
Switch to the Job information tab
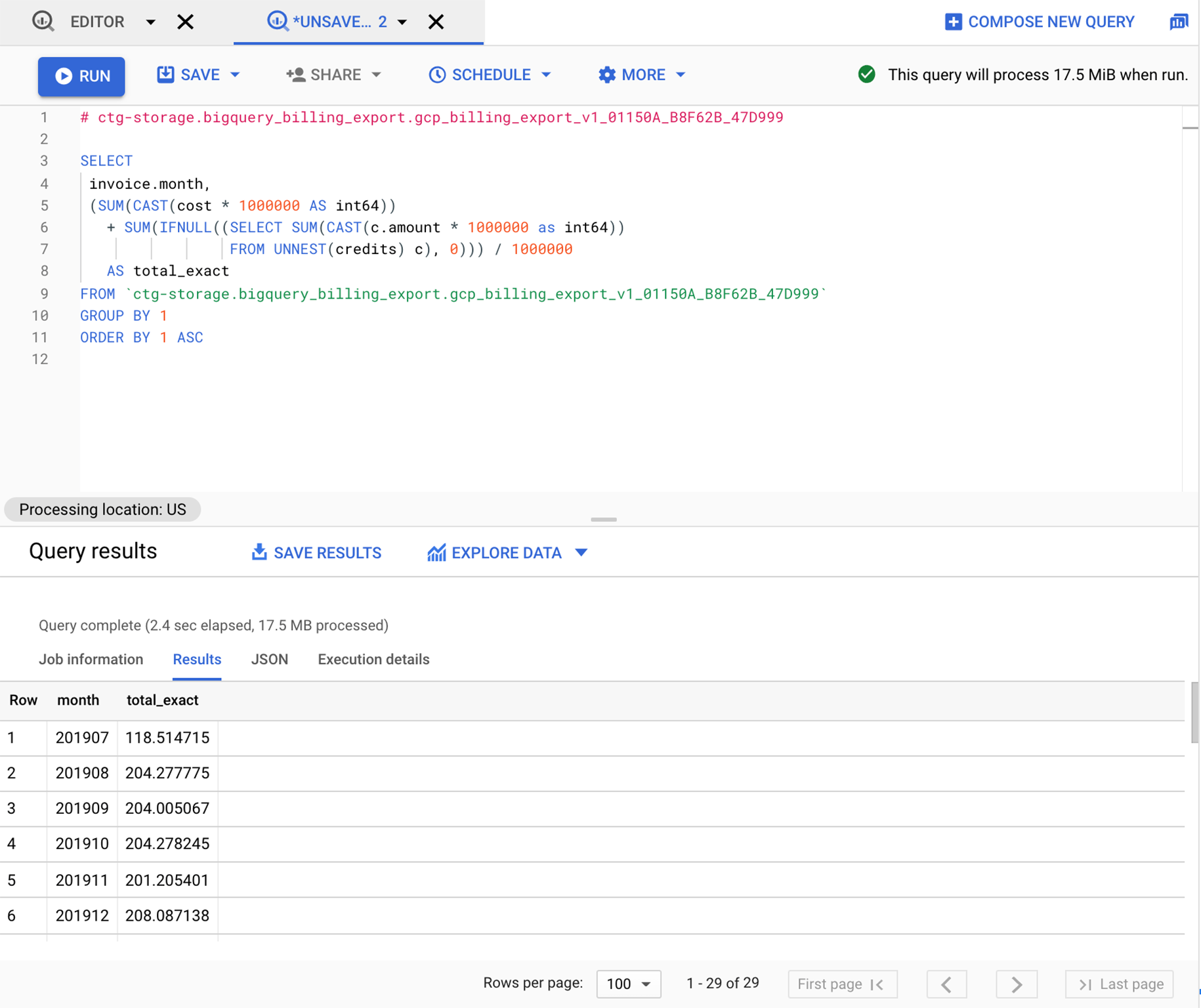point(91,660)
